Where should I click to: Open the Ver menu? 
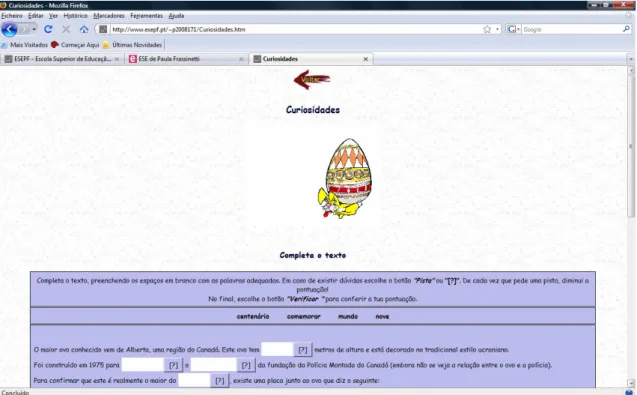(53, 15)
